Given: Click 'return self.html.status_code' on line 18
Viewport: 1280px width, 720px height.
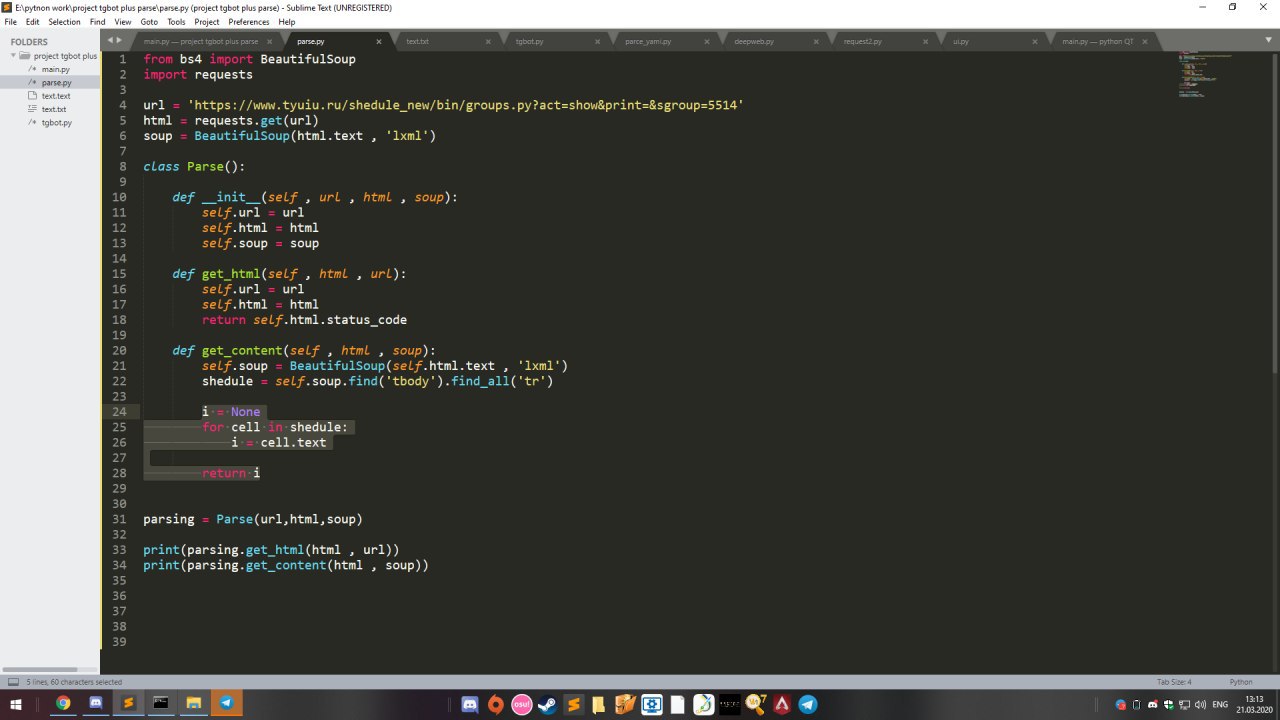Looking at the screenshot, I should pyautogui.click(x=304, y=320).
